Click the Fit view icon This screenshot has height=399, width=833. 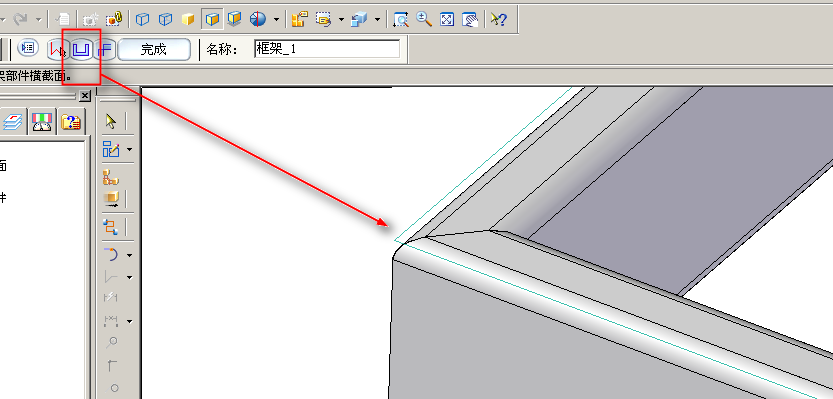tap(447, 20)
